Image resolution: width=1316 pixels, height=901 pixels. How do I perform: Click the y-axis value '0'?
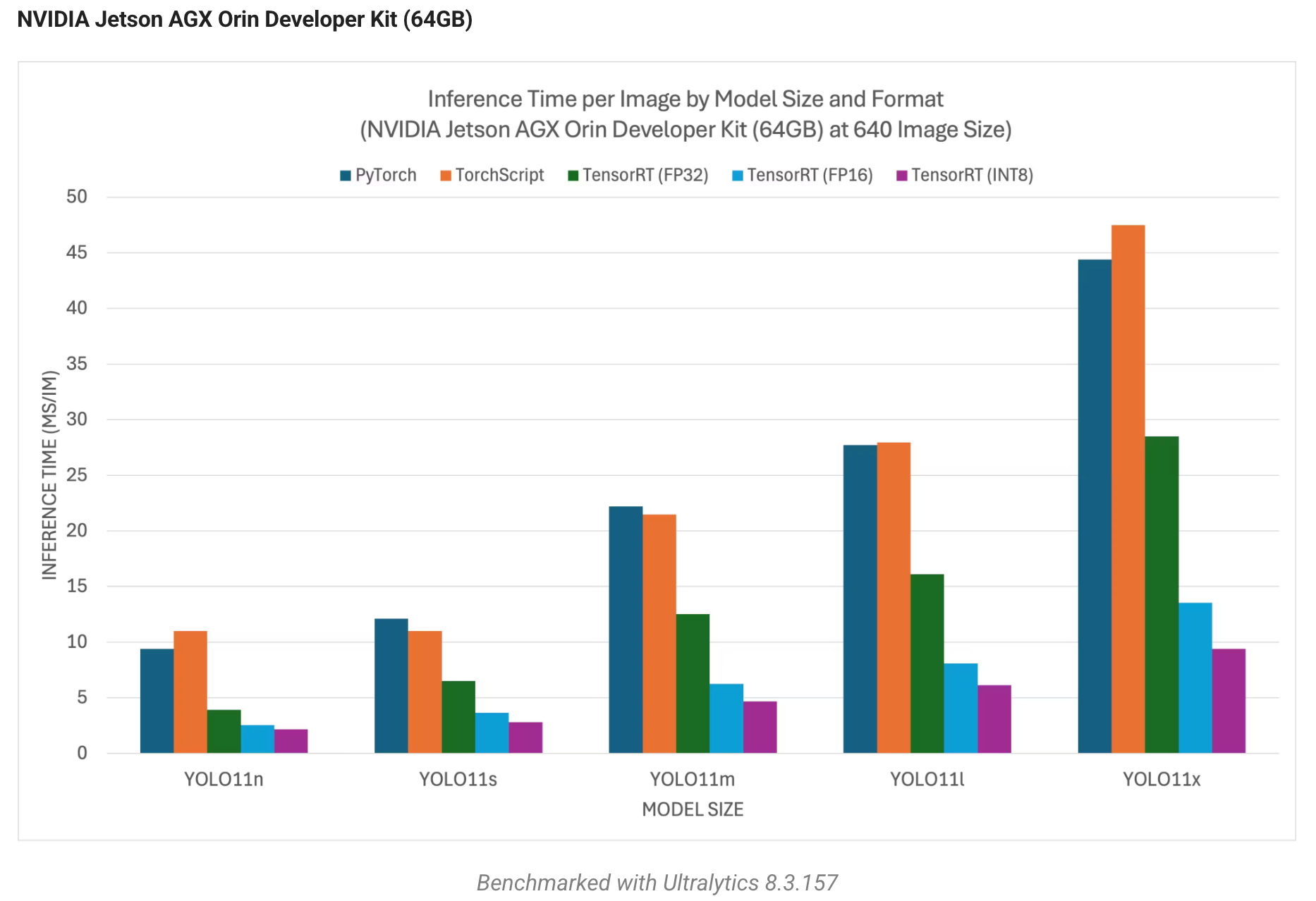[83, 753]
